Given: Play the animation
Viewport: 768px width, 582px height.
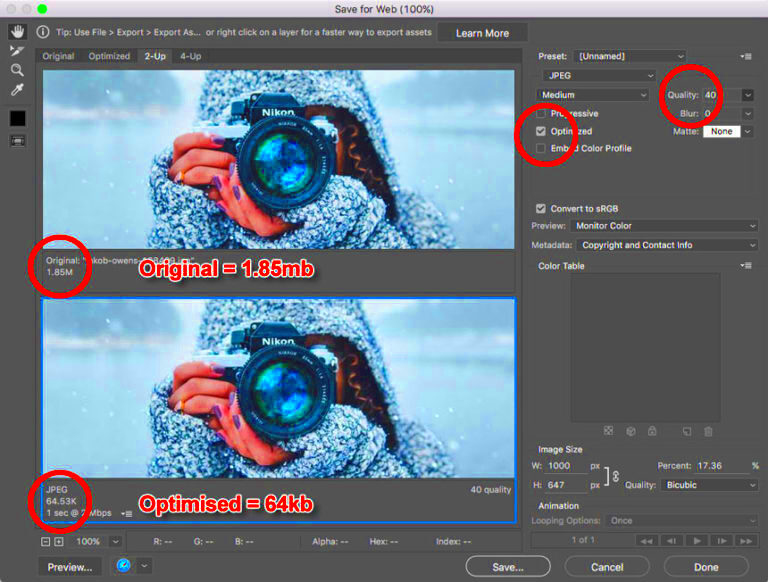Looking at the screenshot, I should [696, 541].
